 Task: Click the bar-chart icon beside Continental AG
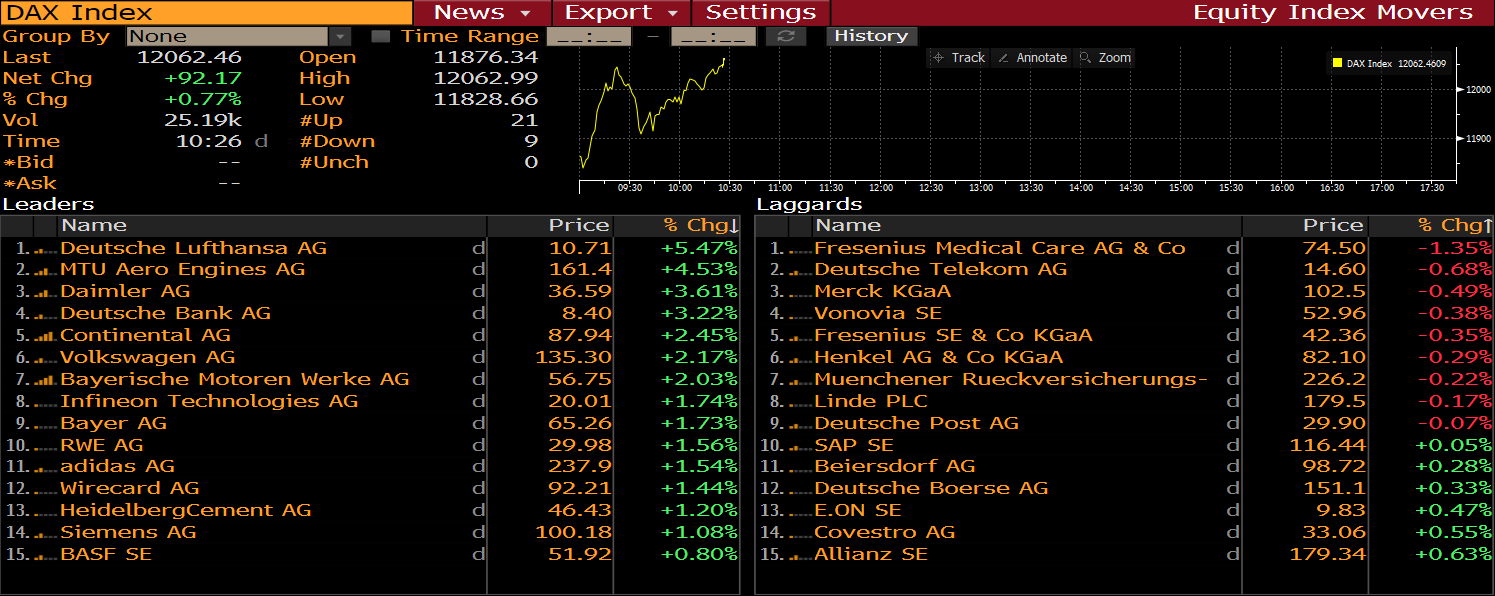pyautogui.click(x=45, y=337)
